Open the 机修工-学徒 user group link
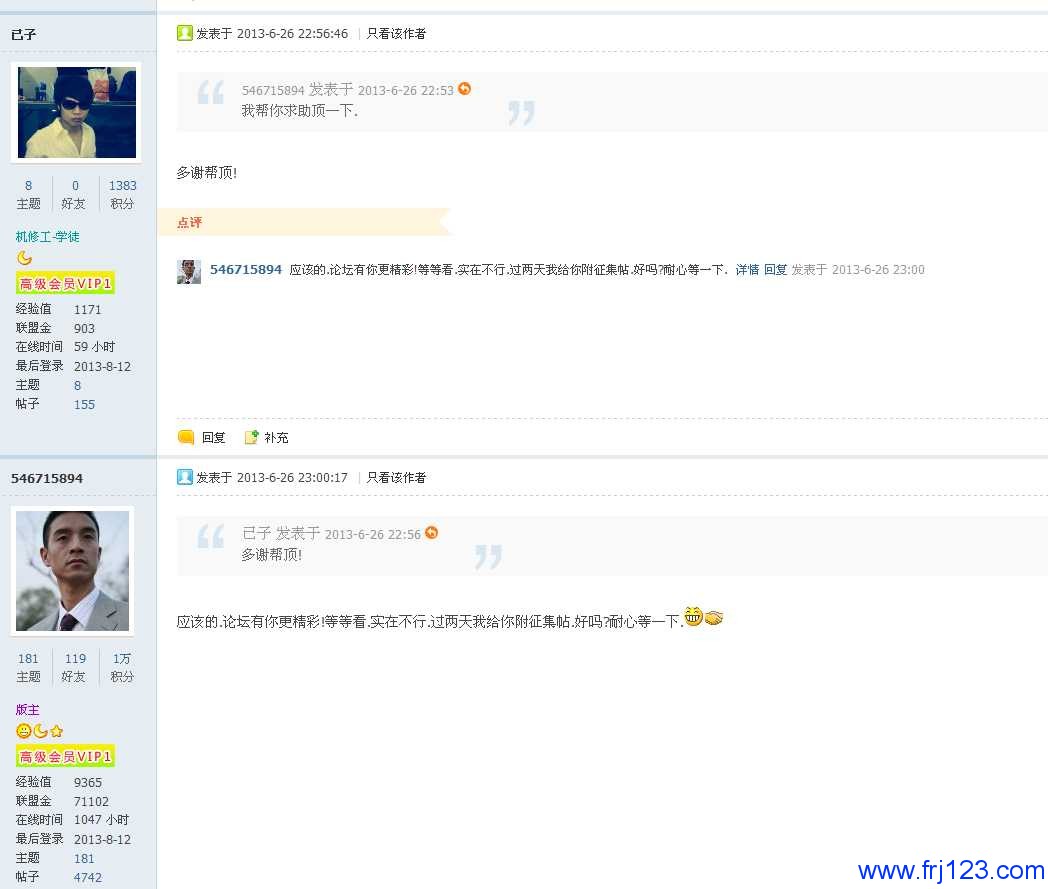This screenshot has height=889, width=1048. [x=47, y=237]
